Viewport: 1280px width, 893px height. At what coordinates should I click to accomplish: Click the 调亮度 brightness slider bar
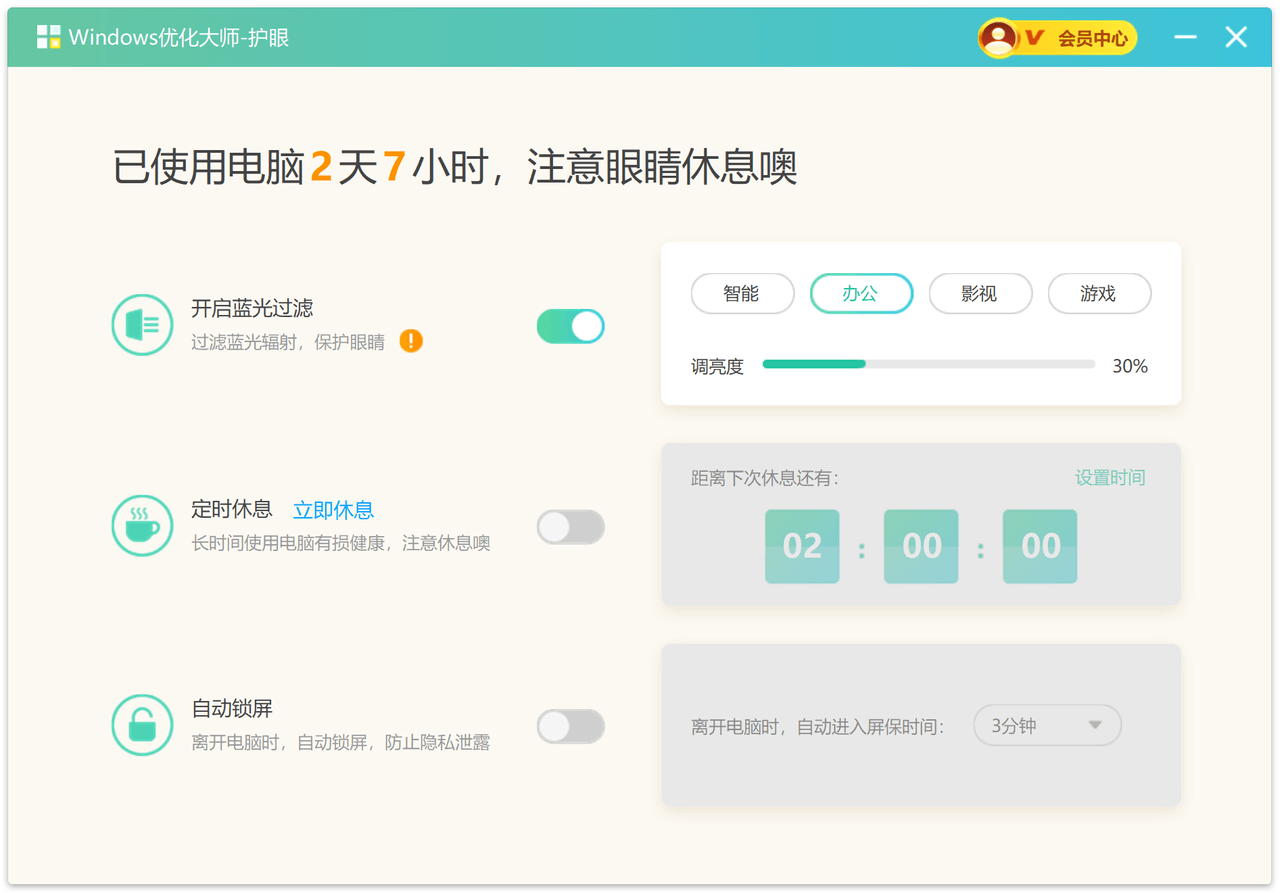coord(928,365)
